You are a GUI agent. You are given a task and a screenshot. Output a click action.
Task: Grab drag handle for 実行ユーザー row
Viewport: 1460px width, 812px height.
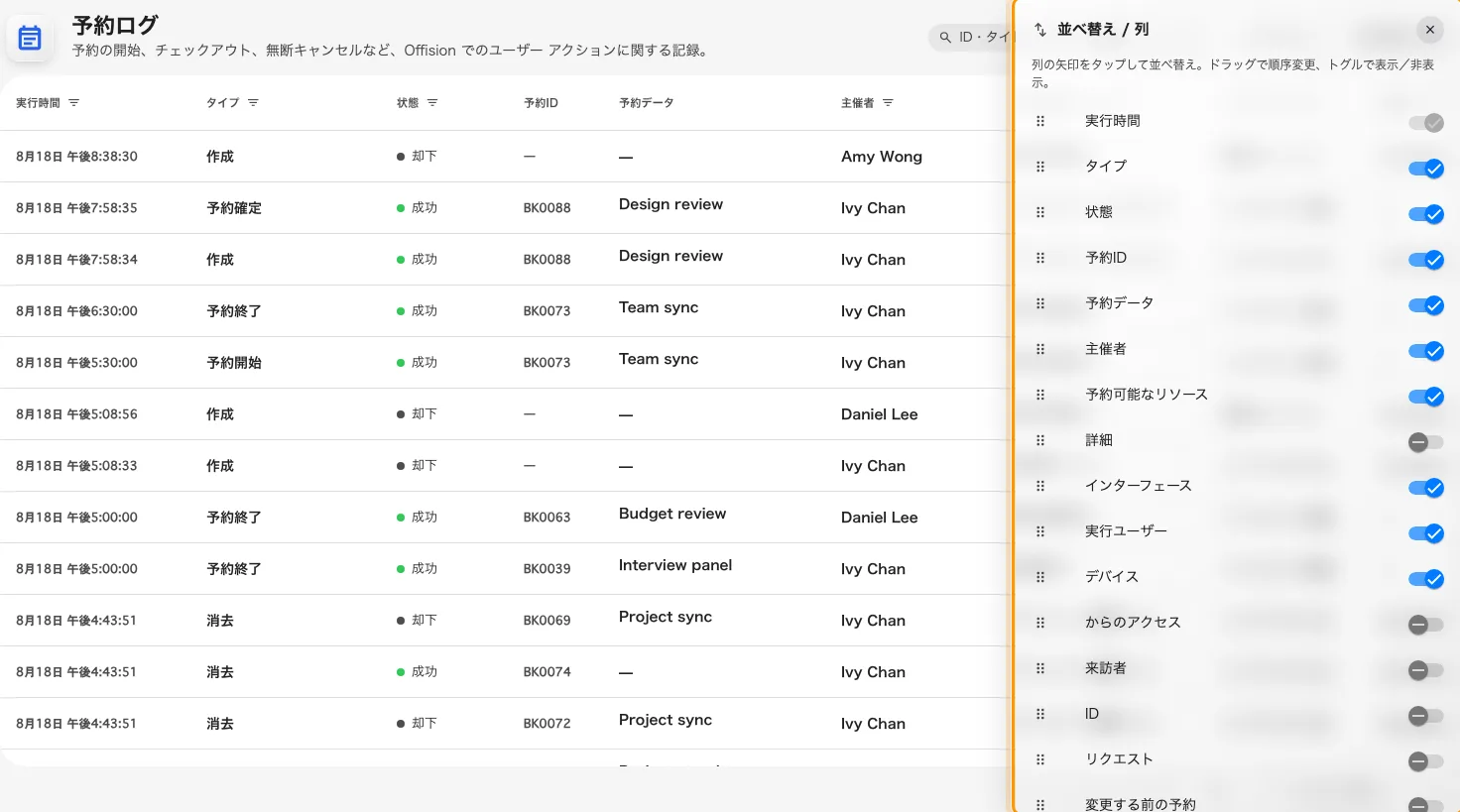[x=1040, y=531]
